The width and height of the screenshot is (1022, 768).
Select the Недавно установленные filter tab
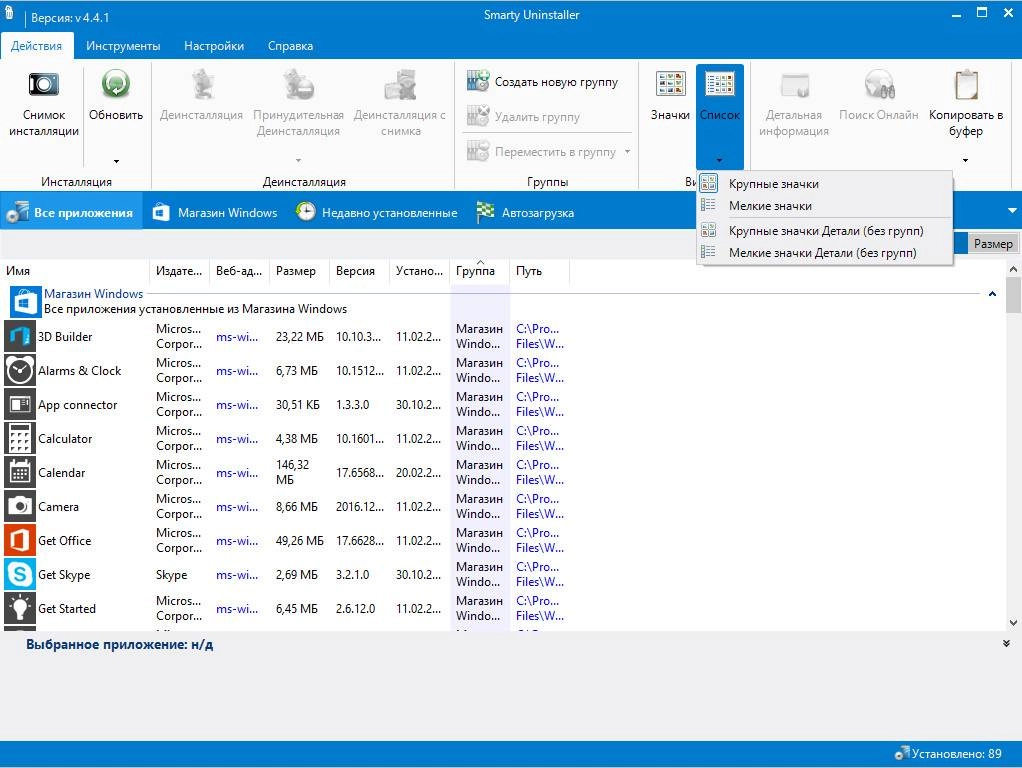click(x=377, y=212)
